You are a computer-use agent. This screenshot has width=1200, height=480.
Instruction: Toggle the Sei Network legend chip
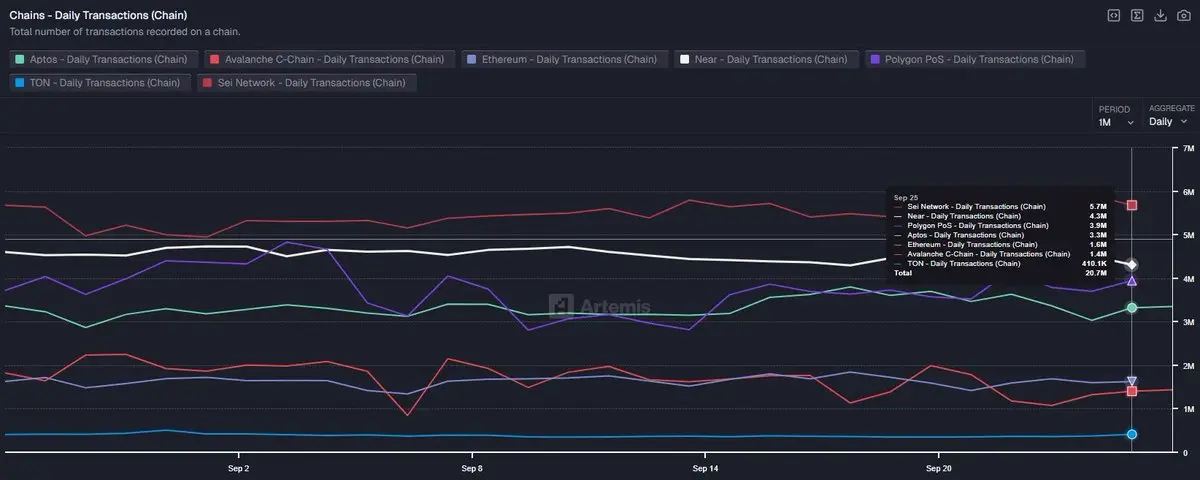(307, 82)
